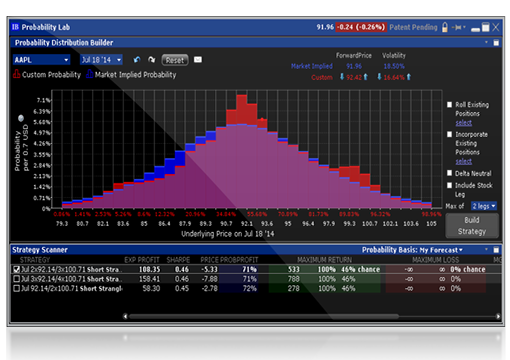
Task: Click select link under Roll Existing Positions
Action: point(464,123)
